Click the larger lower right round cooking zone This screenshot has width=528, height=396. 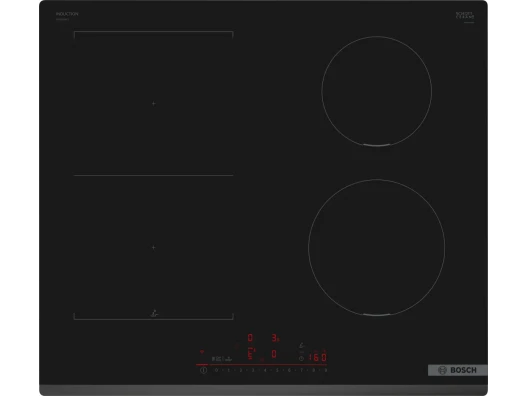pyautogui.click(x=376, y=248)
